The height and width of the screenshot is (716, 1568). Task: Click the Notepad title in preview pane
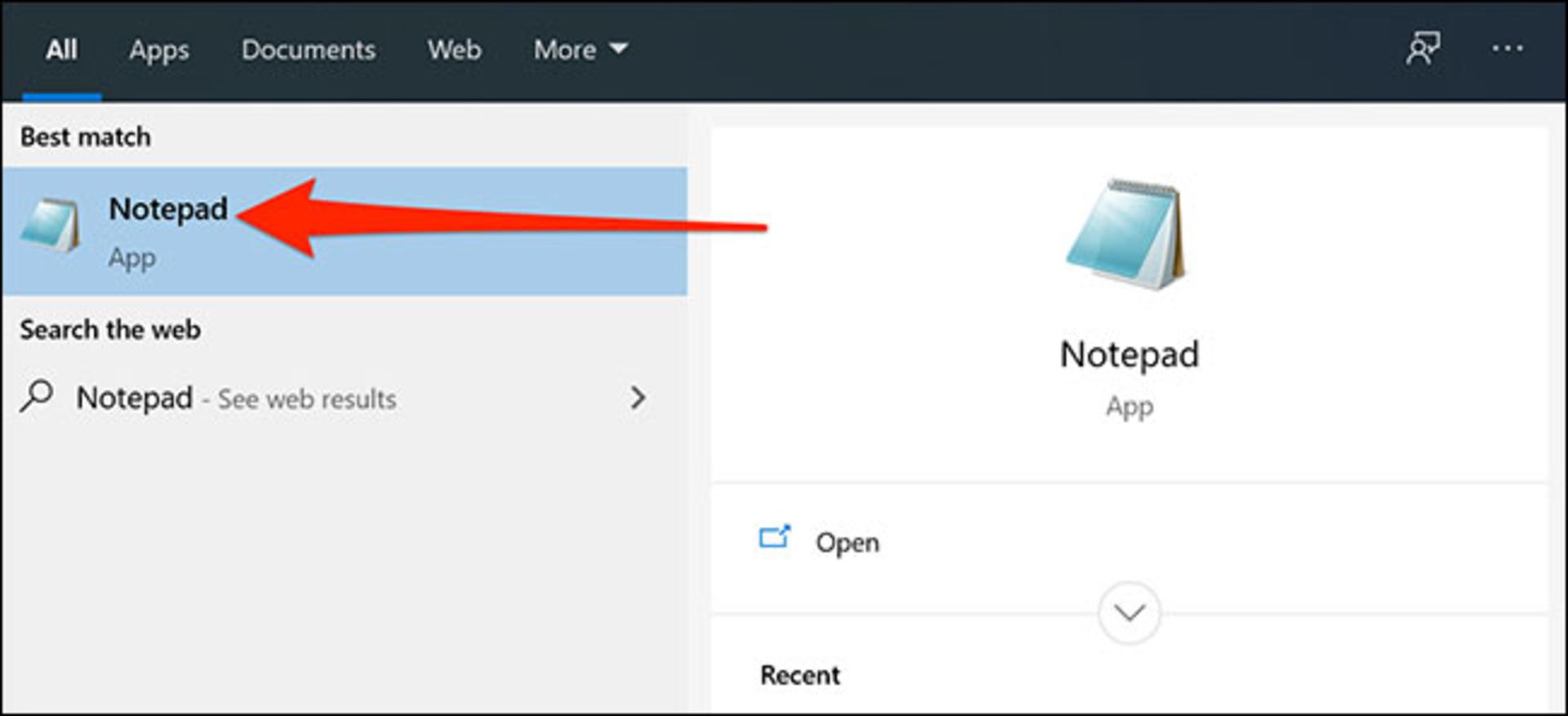[1129, 355]
